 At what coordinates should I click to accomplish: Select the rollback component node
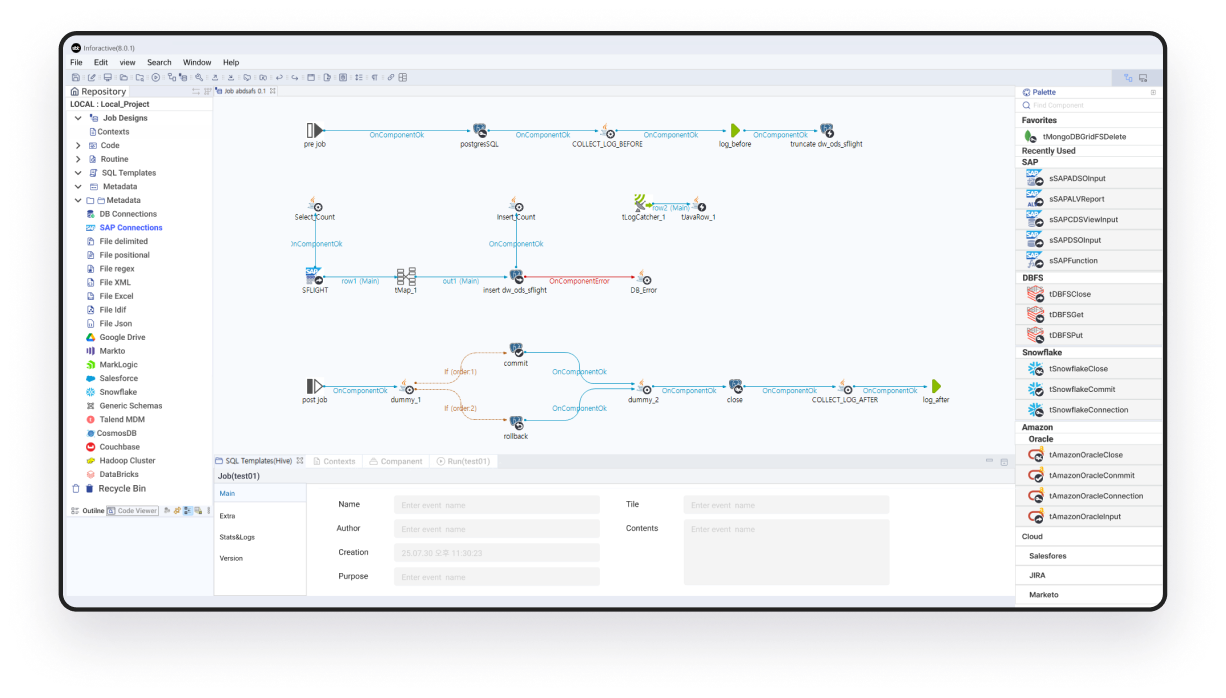[516, 424]
